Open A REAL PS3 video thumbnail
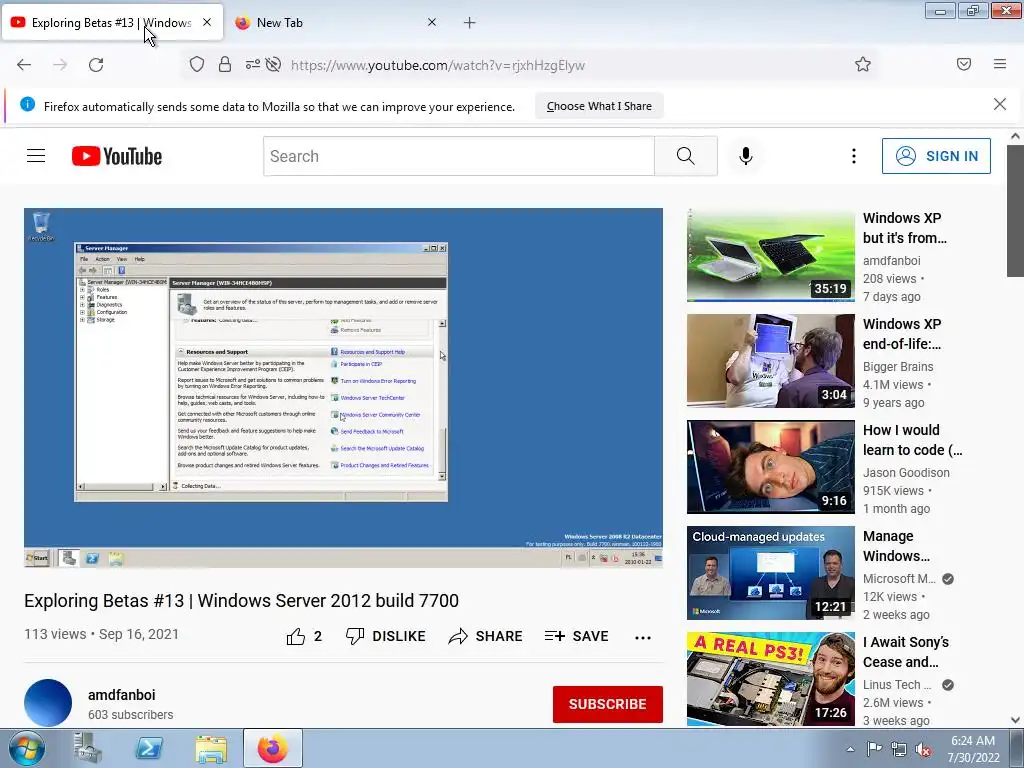This screenshot has height=768, width=1024. (x=771, y=679)
